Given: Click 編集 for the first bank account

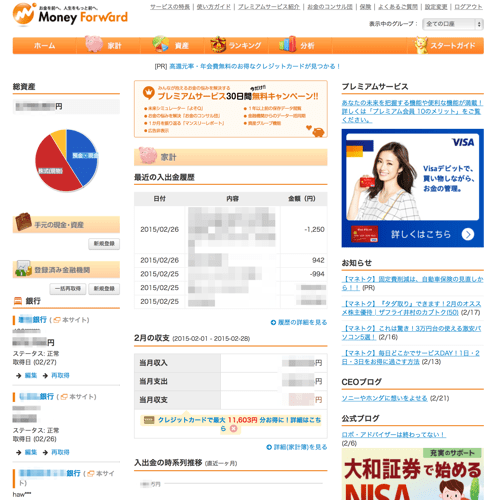Looking at the screenshot, I should (x=31, y=375).
